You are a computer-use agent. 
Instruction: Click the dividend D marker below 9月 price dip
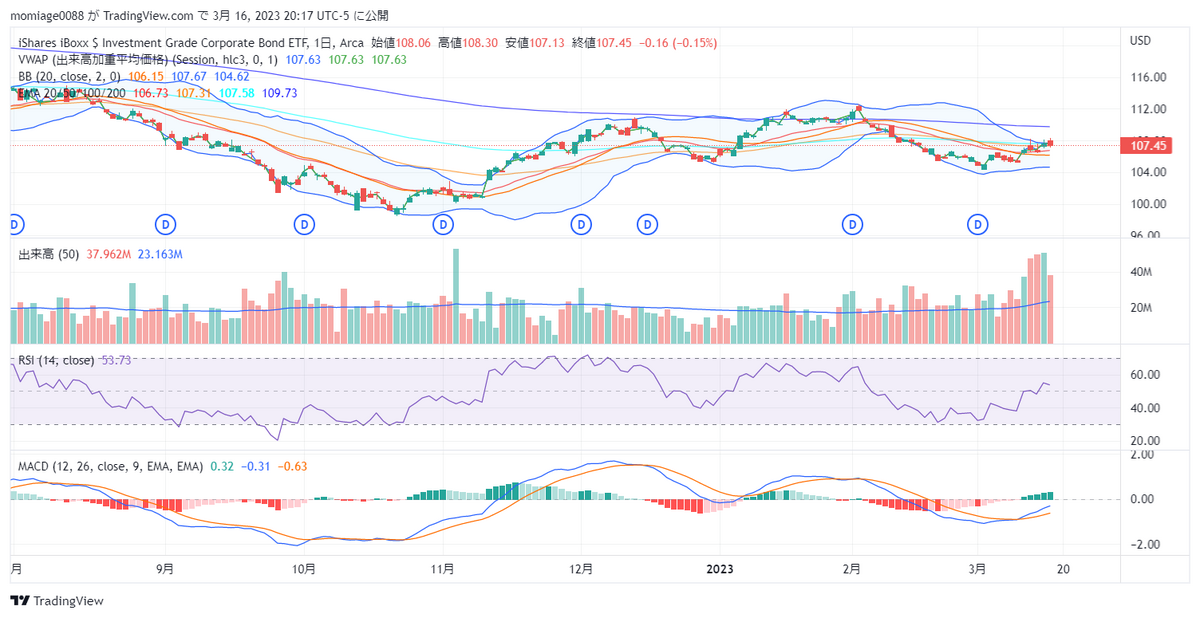point(167,224)
